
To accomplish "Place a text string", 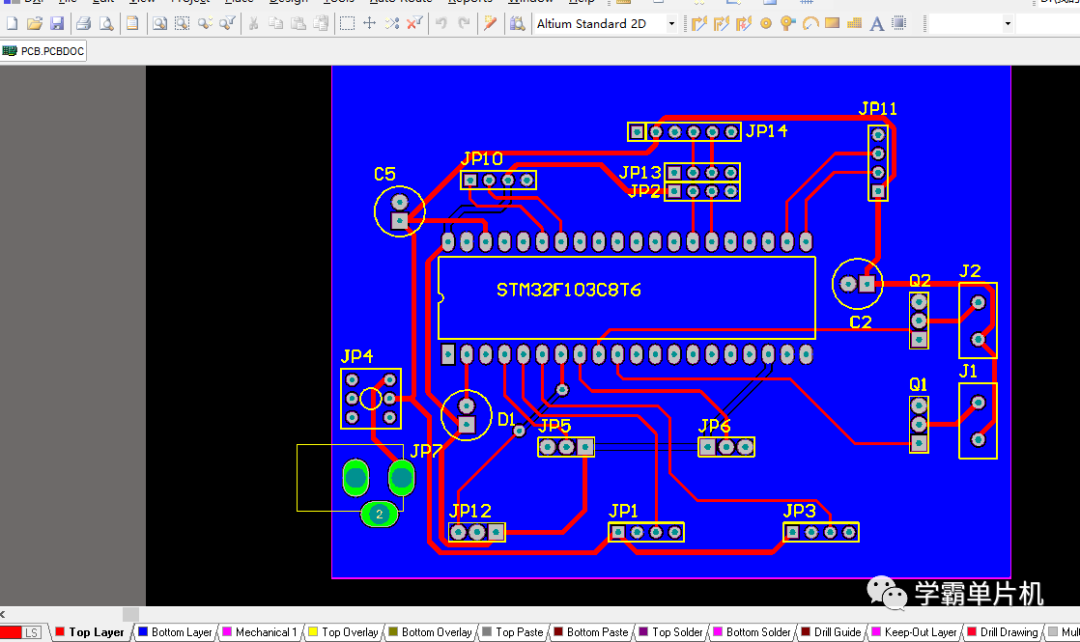I will (876, 24).
